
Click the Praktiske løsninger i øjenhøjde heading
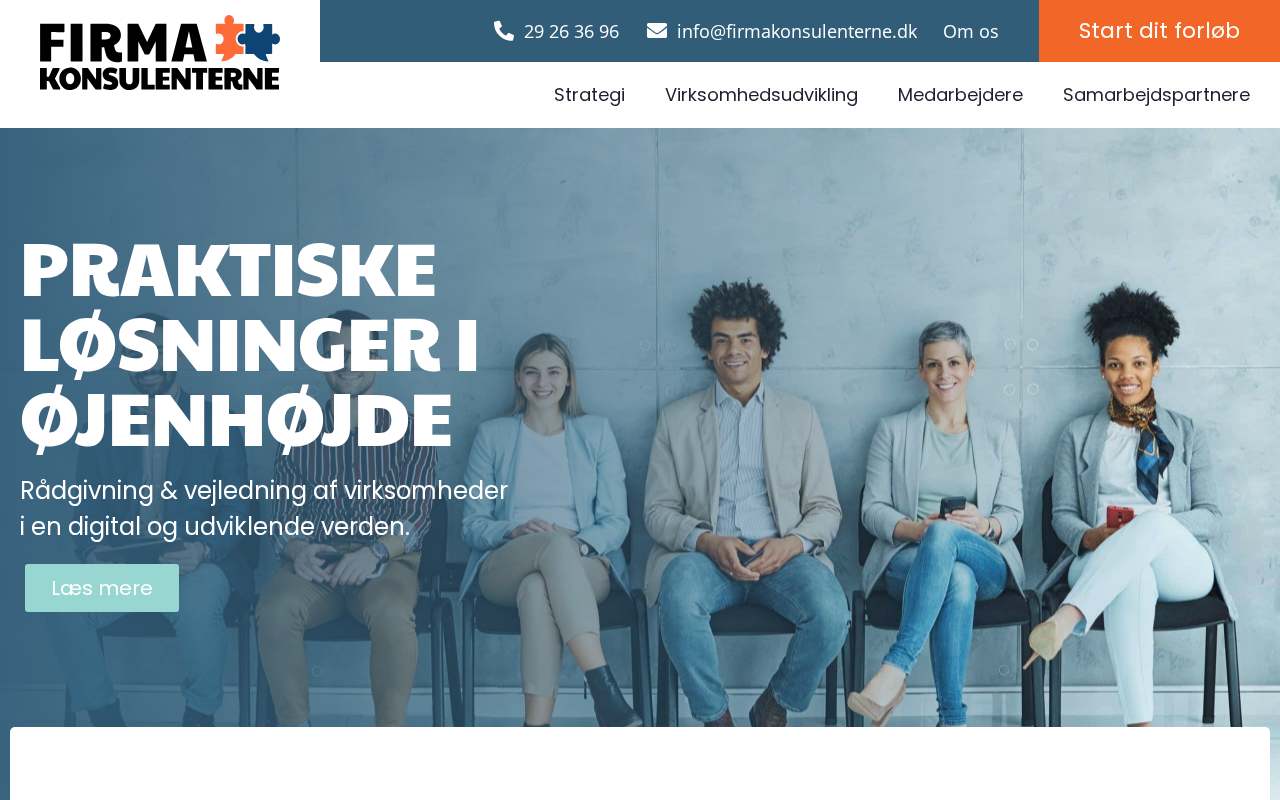point(250,345)
